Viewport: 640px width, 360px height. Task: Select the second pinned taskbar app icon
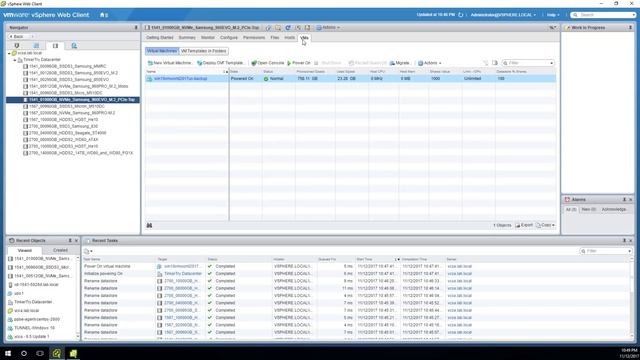click(x=73, y=353)
